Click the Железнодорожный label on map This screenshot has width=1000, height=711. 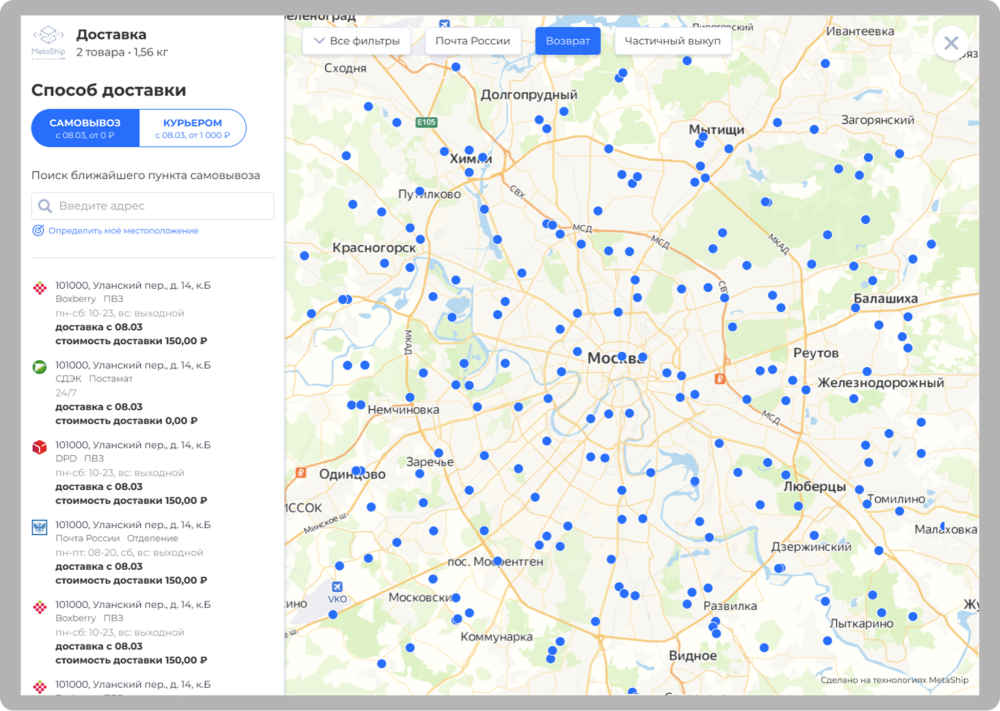pos(881,383)
